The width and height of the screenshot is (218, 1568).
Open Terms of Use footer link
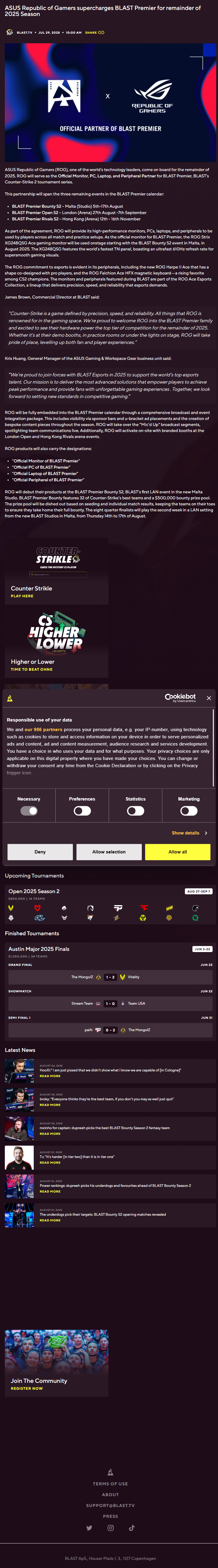click(110, 1484)
